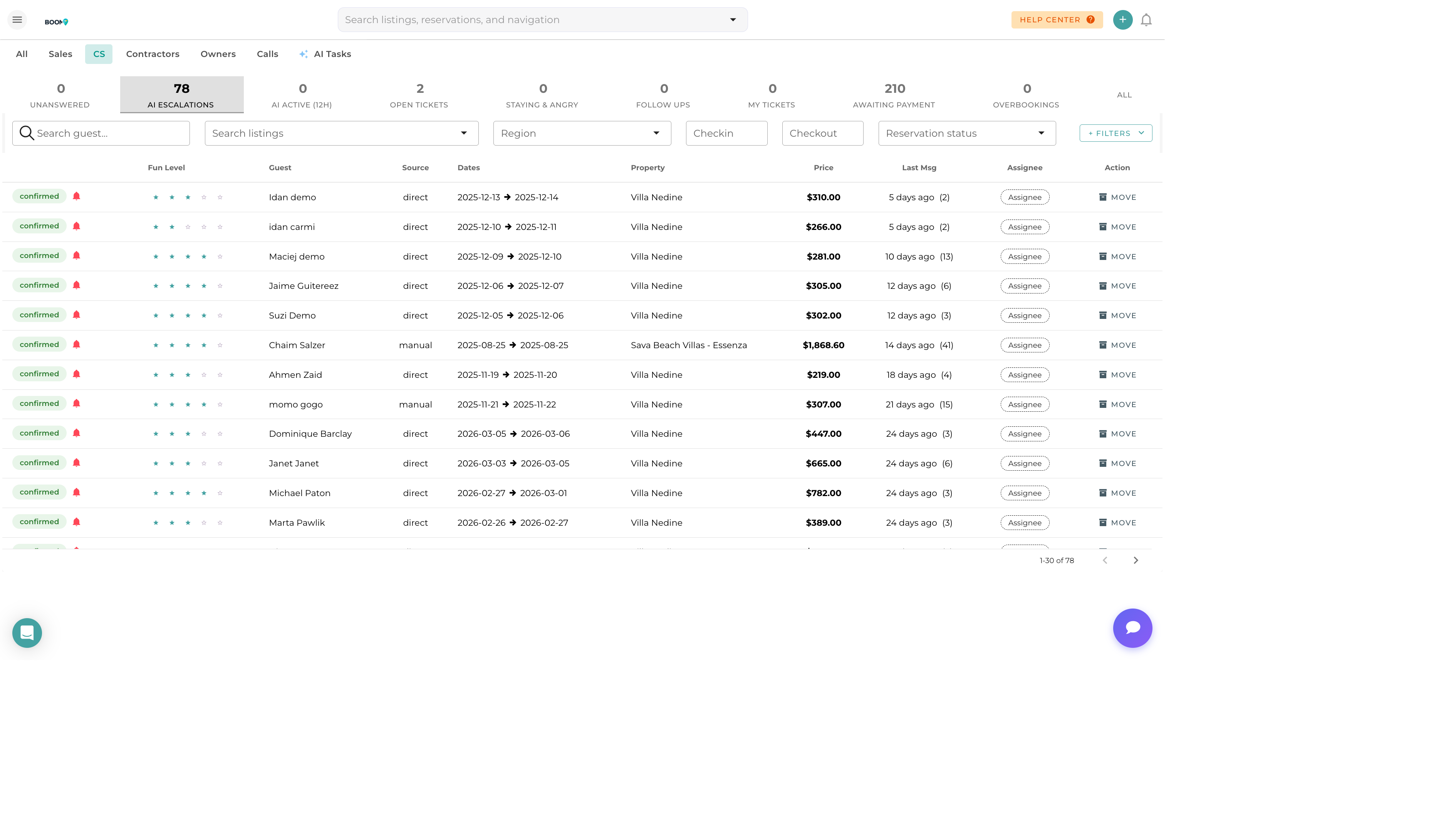Open the teal support messenger icon
1456x825 pixels.
[x=27, y=632]
